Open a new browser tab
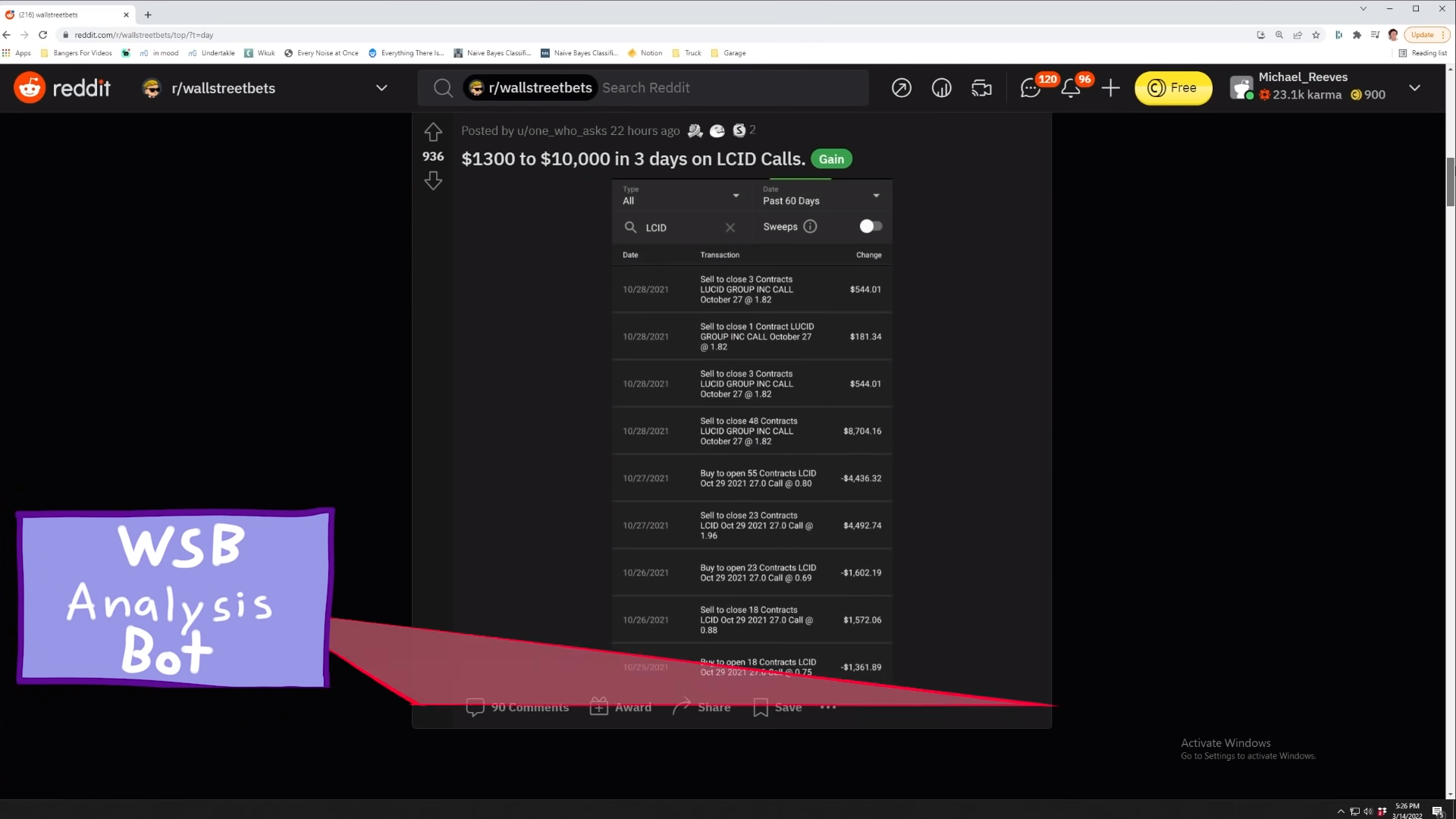The height and width of the screenshot is (819, 1456). pyautogui.click(x=148, y=14)
